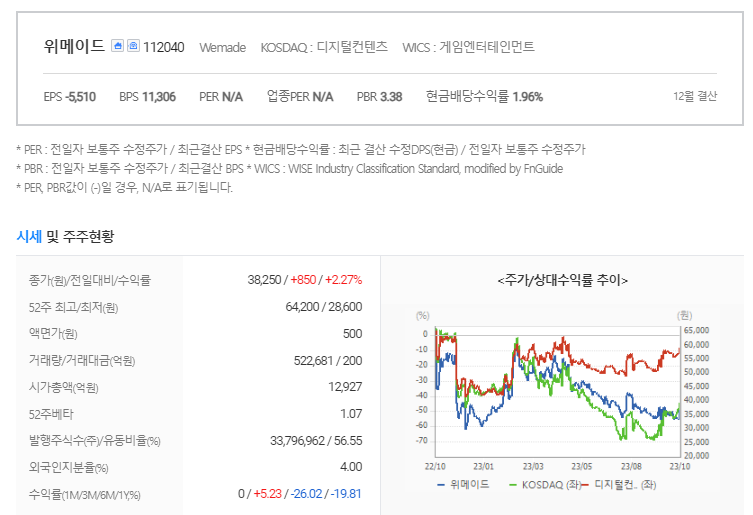Select the 64,200 / 28,600 value
Image resolution: width=753 pixels, height=515 pixels.
point(324,307)
